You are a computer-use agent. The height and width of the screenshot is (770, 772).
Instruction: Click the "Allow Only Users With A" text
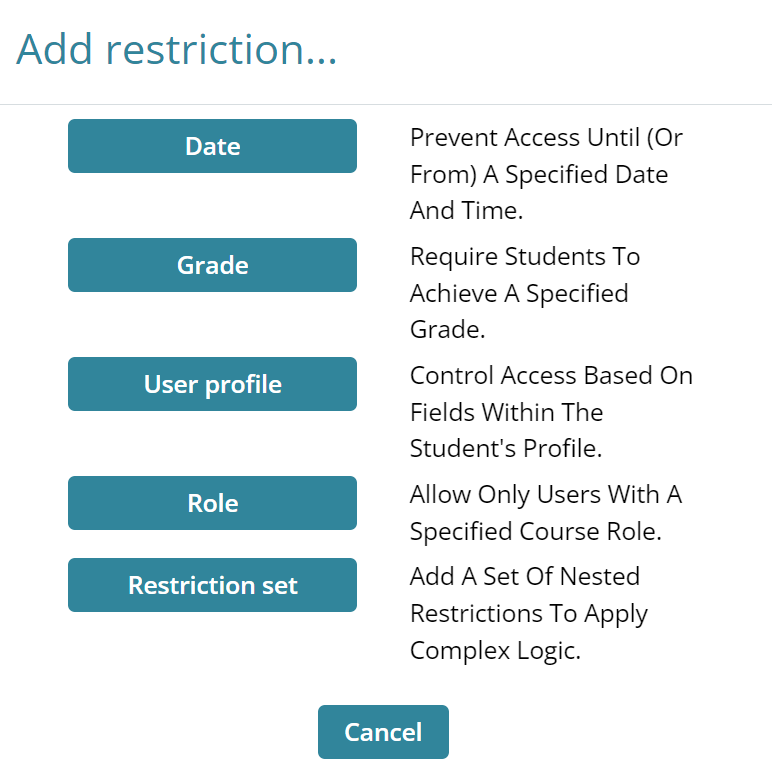[x=546, y=494]
